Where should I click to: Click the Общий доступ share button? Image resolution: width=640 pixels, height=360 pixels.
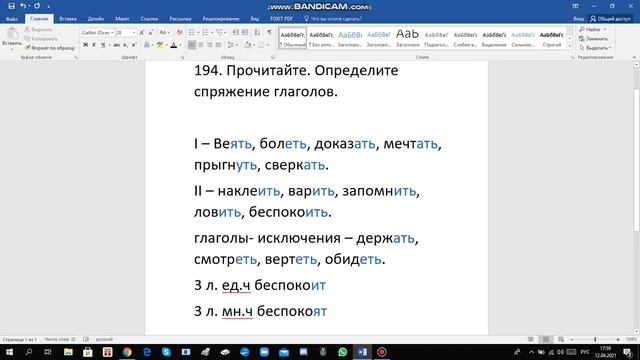pos(610,19)
